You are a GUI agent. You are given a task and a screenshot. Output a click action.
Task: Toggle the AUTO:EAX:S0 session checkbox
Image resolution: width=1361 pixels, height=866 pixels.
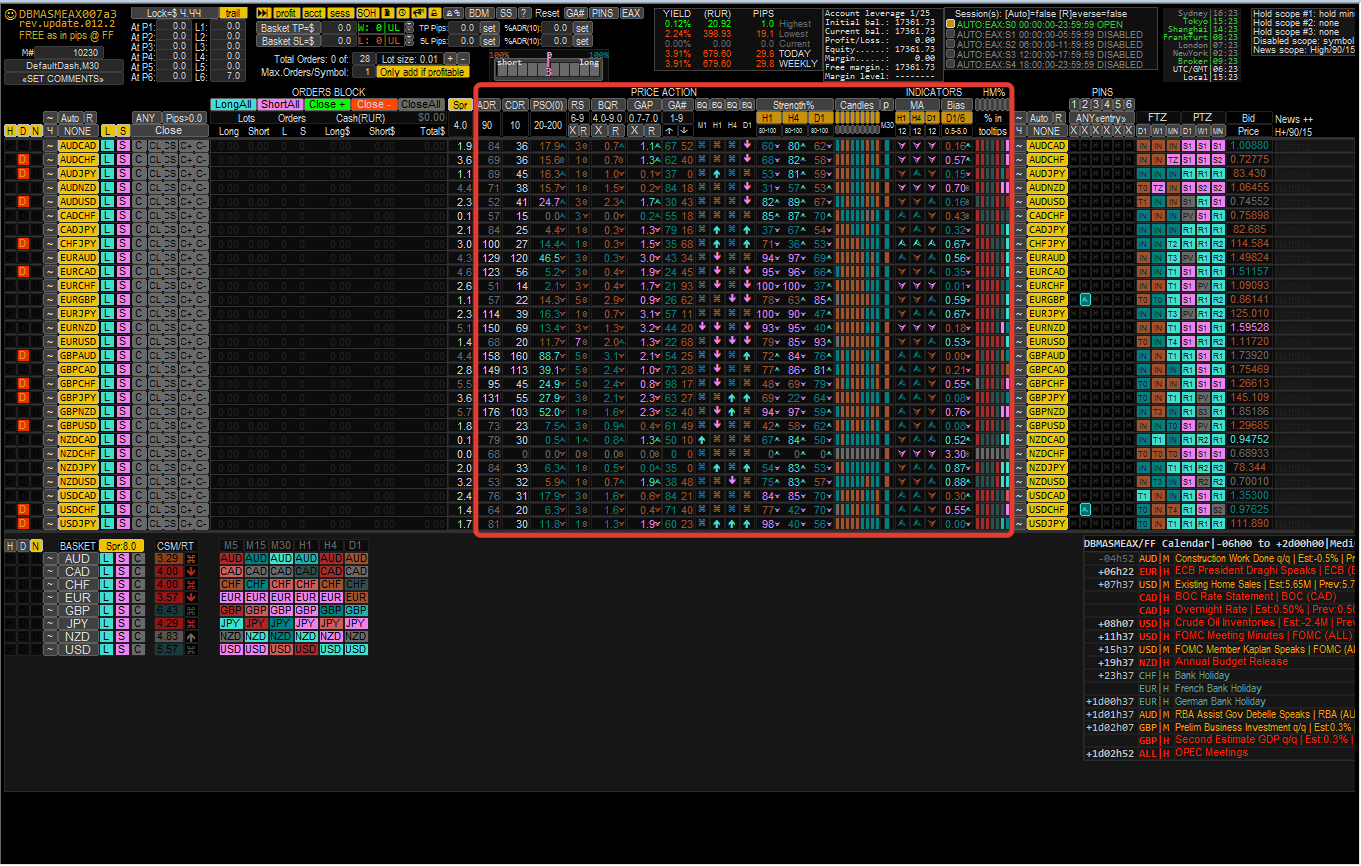[950, 23]
